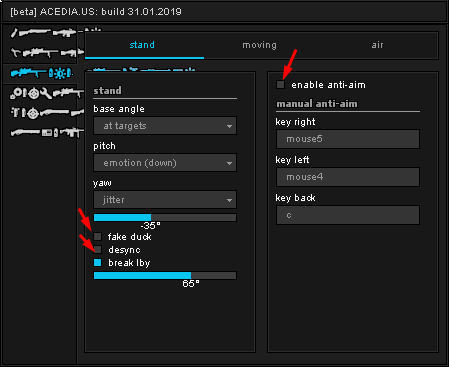Click the key right 'mouse5' bind box

(x=348, y=139)
